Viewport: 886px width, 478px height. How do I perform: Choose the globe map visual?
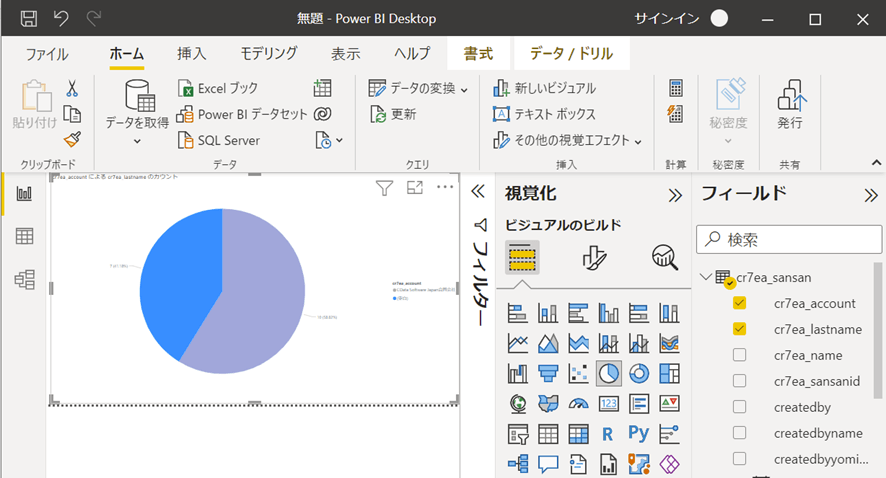pos(518,403)
